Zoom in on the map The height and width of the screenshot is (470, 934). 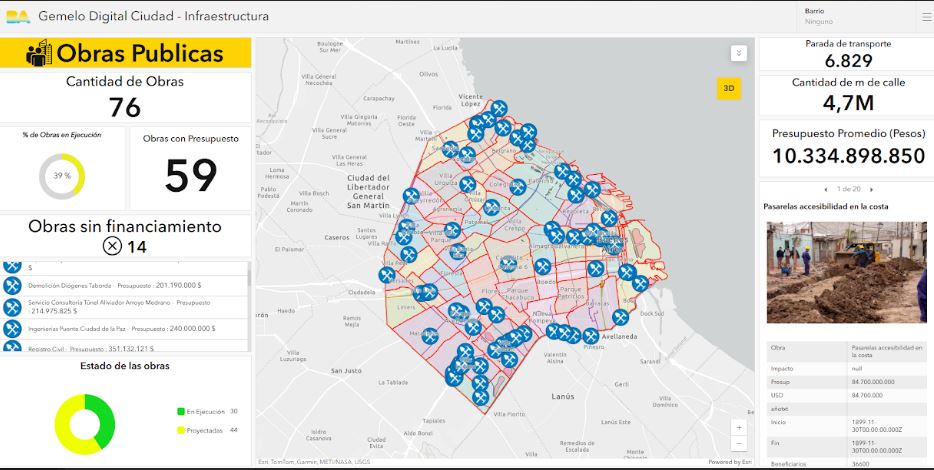739,426
